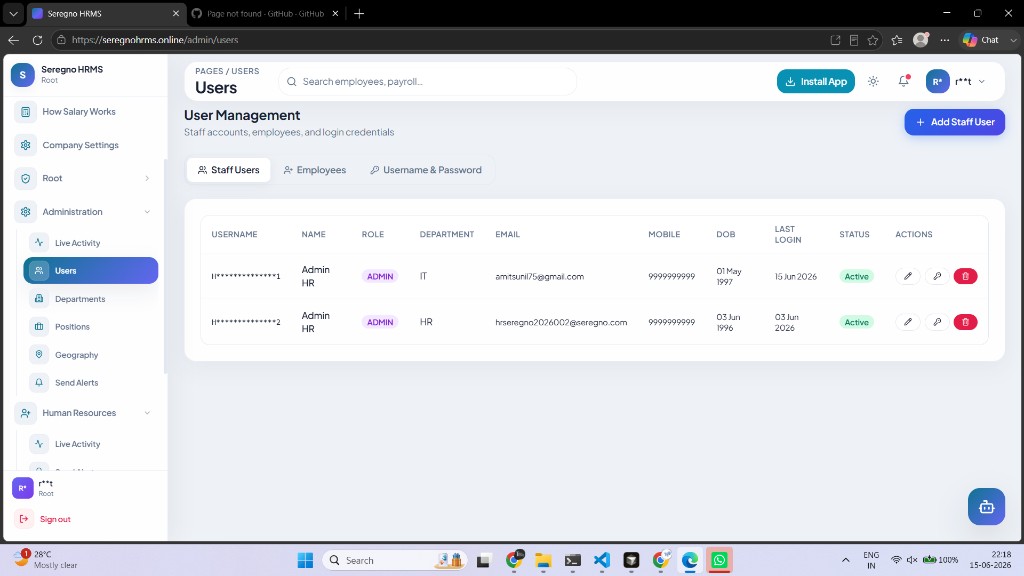This screenshot has height=576, width=1024.
Task: Open the browser favorites list icon
Action: click(x=897, y=40)
